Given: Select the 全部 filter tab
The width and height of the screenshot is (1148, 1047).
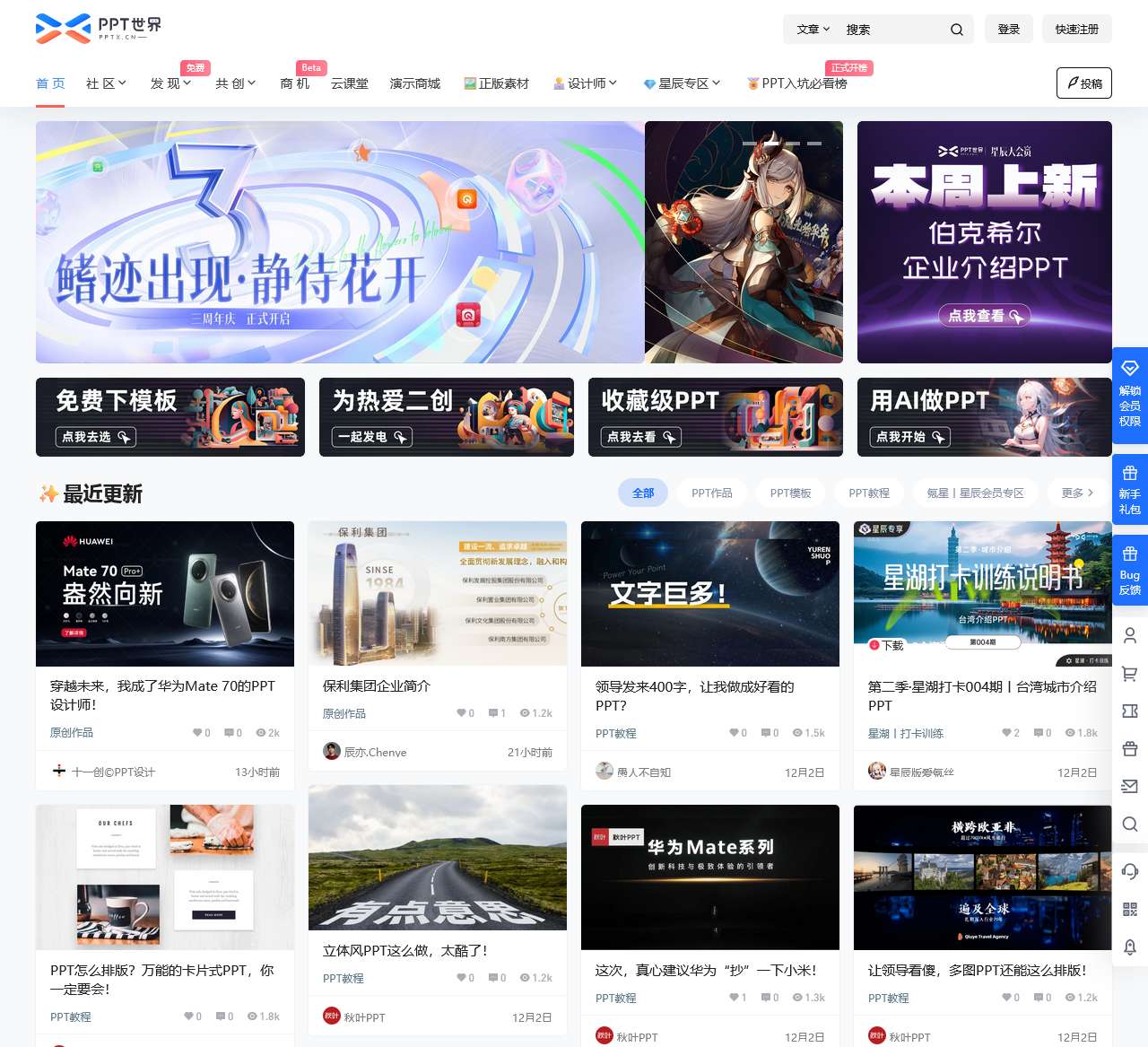Looking at the screenshot, I should point(643,493).
